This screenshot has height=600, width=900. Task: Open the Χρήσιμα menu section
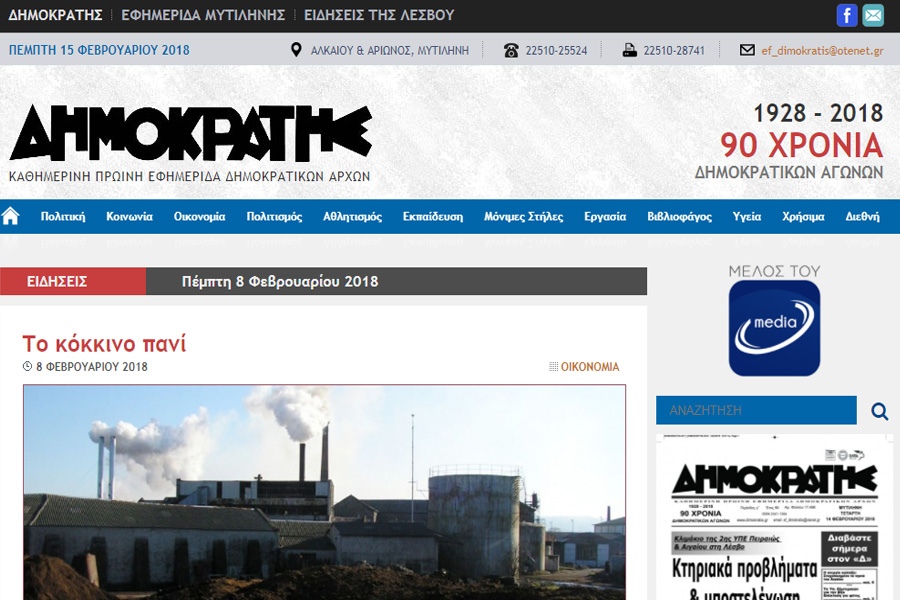pos(803,217)
